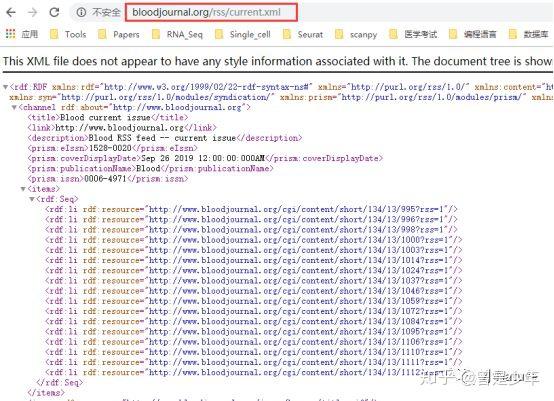Click the closing /items tag

pos(46,393)
